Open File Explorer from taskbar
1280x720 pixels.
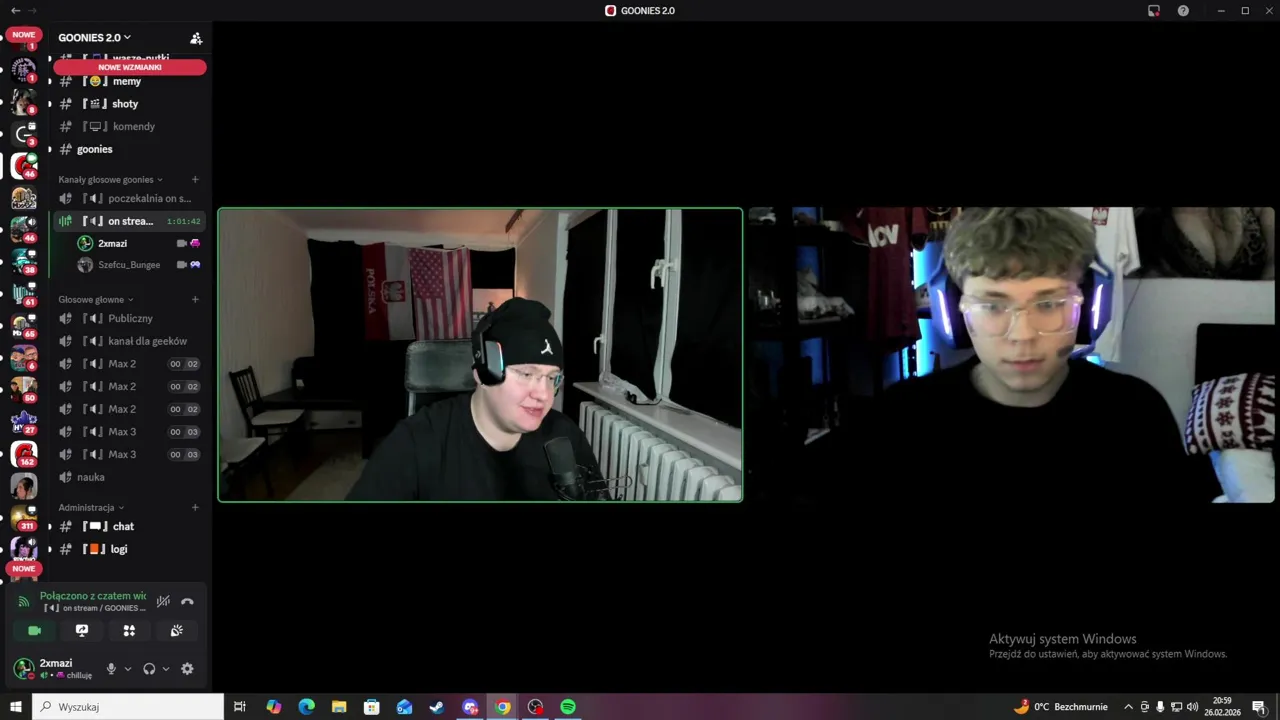pos(339,707)
